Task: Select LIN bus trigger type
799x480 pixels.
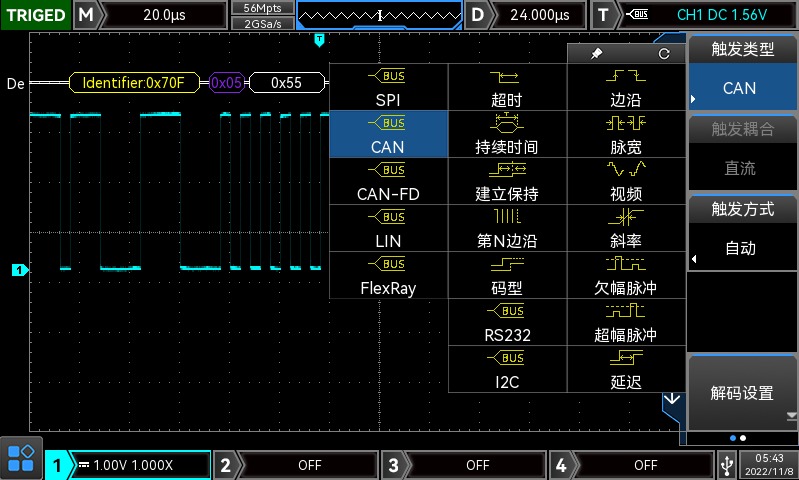Action: tap(388, 229)
